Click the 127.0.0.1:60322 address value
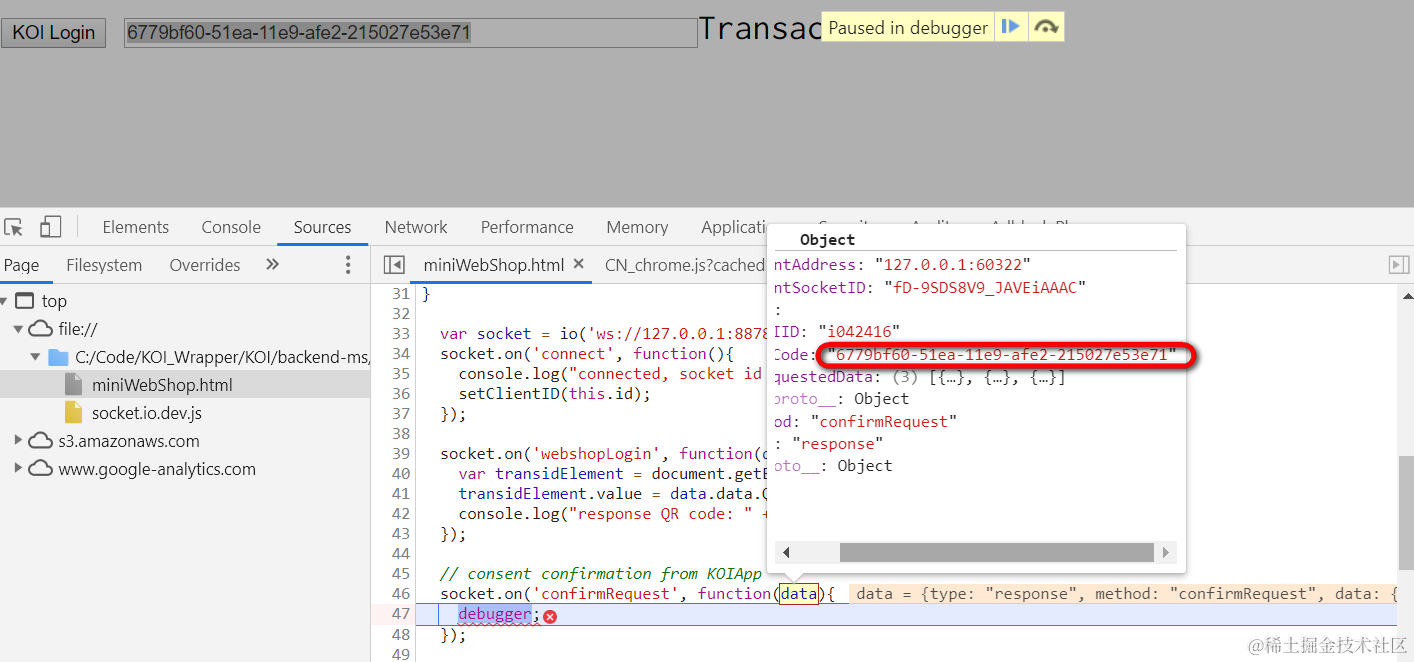Image resolution: width=1414 pixels, height=662 pixels. pyautogui.click(x=952, y=265)
